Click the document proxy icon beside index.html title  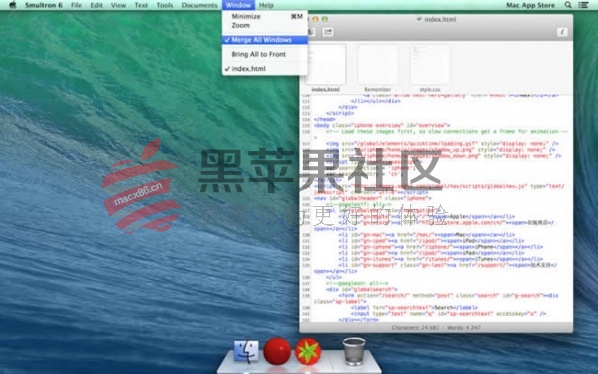tap(419, 19)
